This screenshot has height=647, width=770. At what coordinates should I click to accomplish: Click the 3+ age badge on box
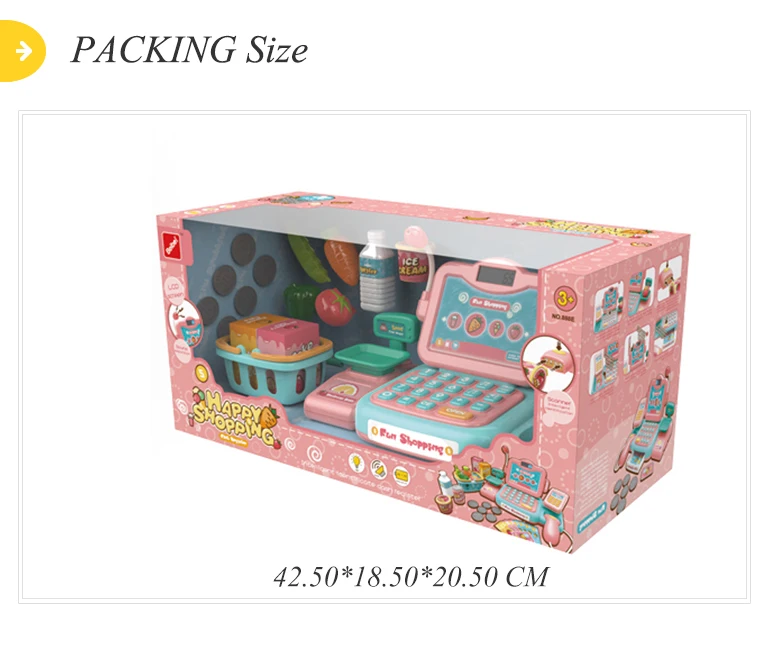564,298
